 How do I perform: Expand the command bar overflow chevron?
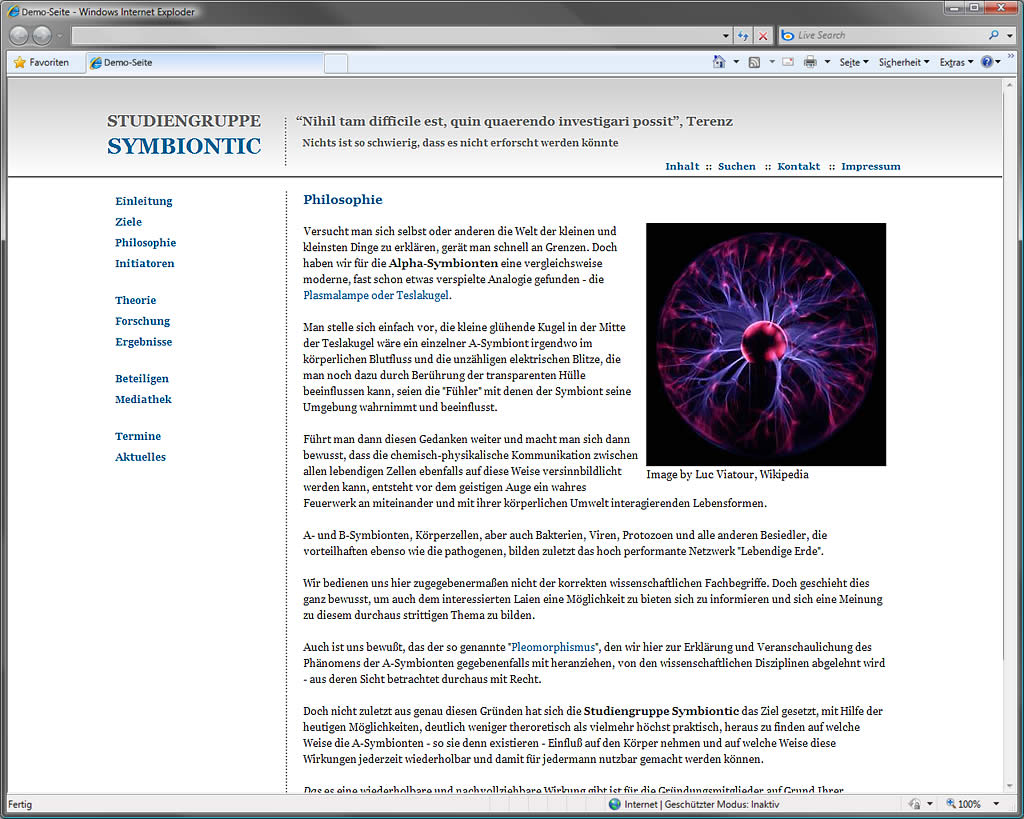click(x=1012, y=57)
